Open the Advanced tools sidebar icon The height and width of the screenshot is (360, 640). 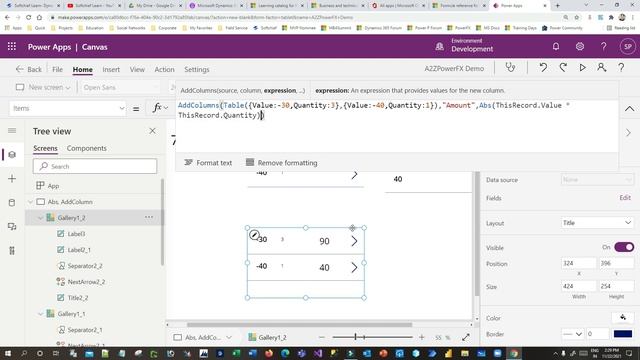pos(12,250)
